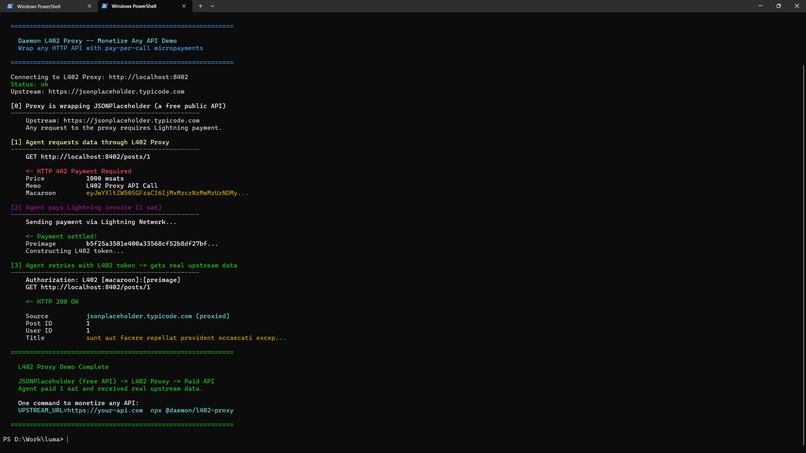This screenshot has width=806, height=453.
Task: Click 'Constructing L402 token...' line
Action: pyautogui.click(x=75, y=251)
